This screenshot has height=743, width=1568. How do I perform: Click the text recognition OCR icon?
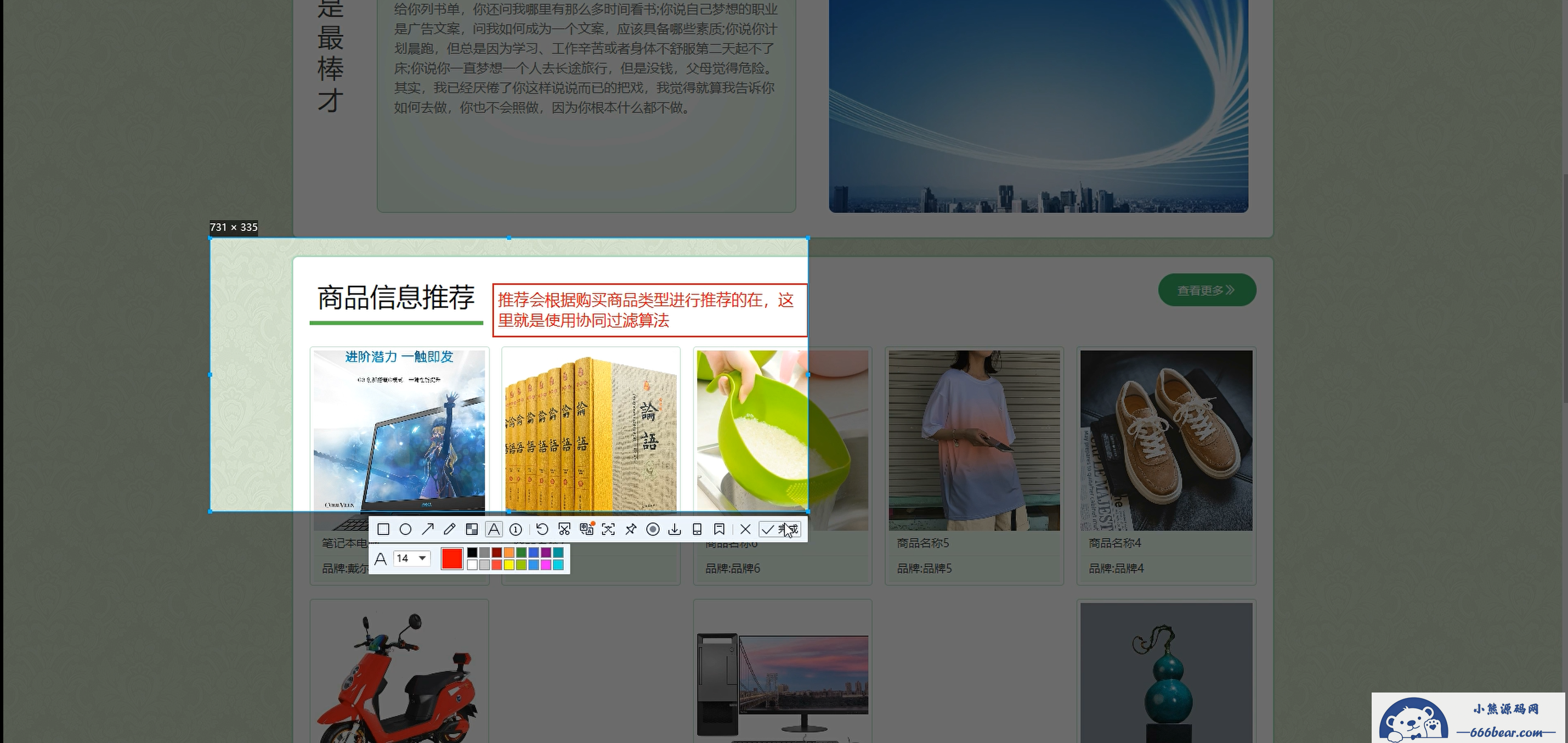[x=608, y=529]
